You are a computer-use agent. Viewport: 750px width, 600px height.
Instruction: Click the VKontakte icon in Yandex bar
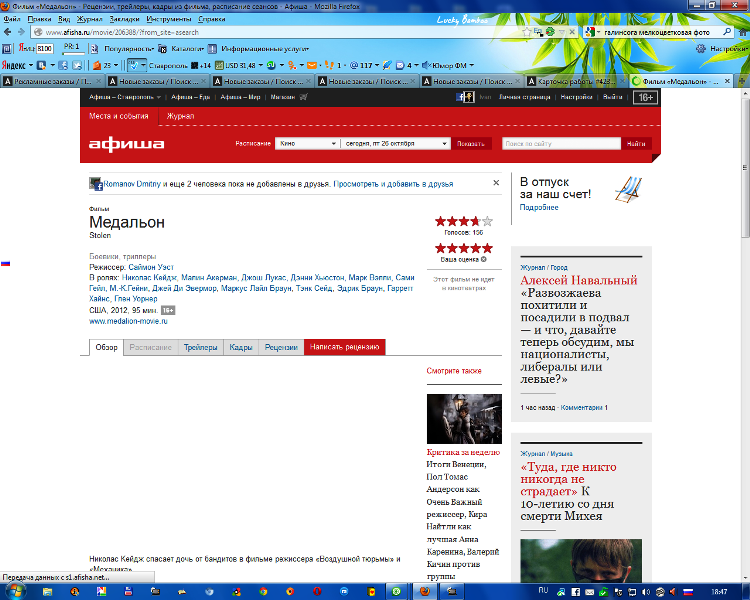click(x=42, y=65)
